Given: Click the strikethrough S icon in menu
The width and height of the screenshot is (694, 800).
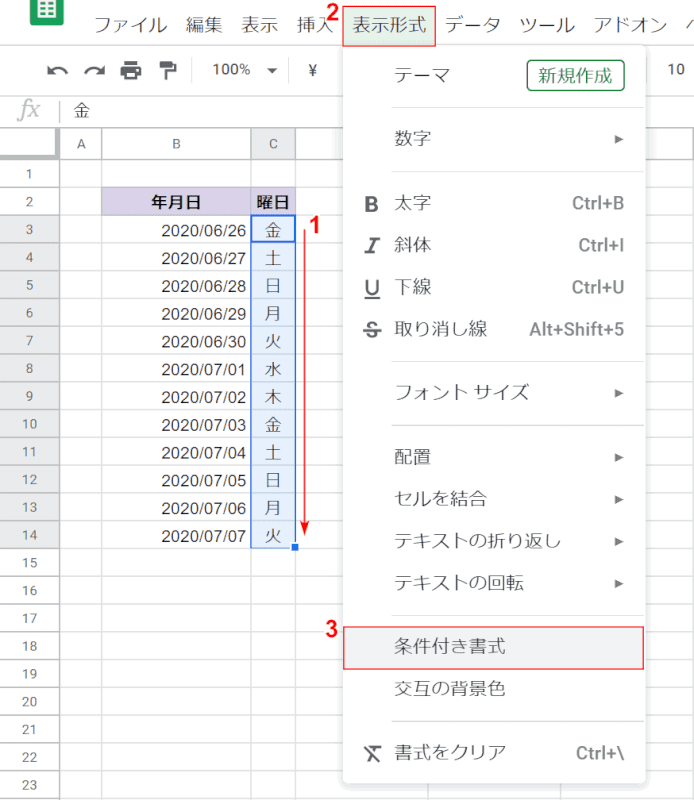Looking at the screenshot, I should click(372, 330).
